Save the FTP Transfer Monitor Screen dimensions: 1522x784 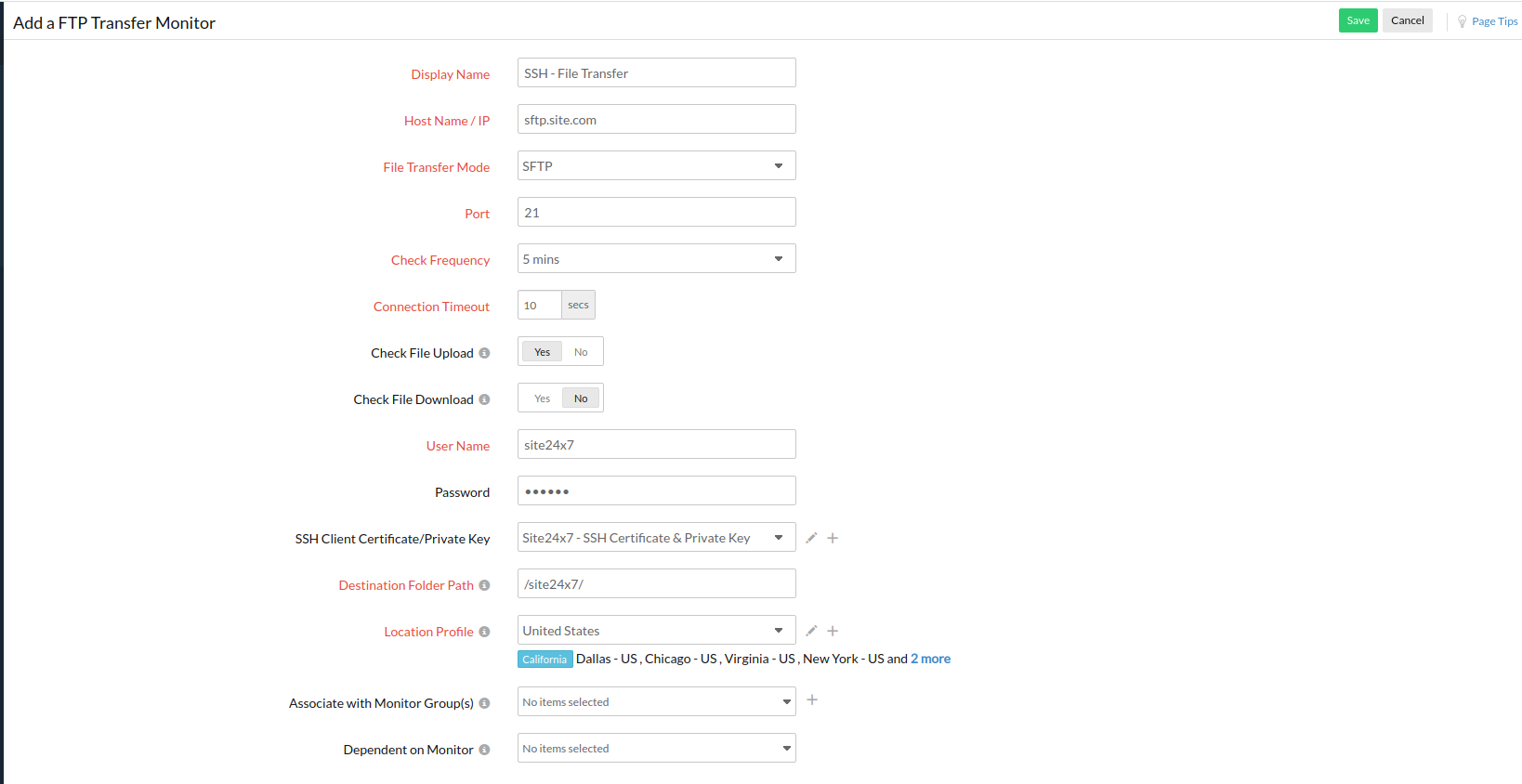pyautogui.click(x=1358, y=20)
